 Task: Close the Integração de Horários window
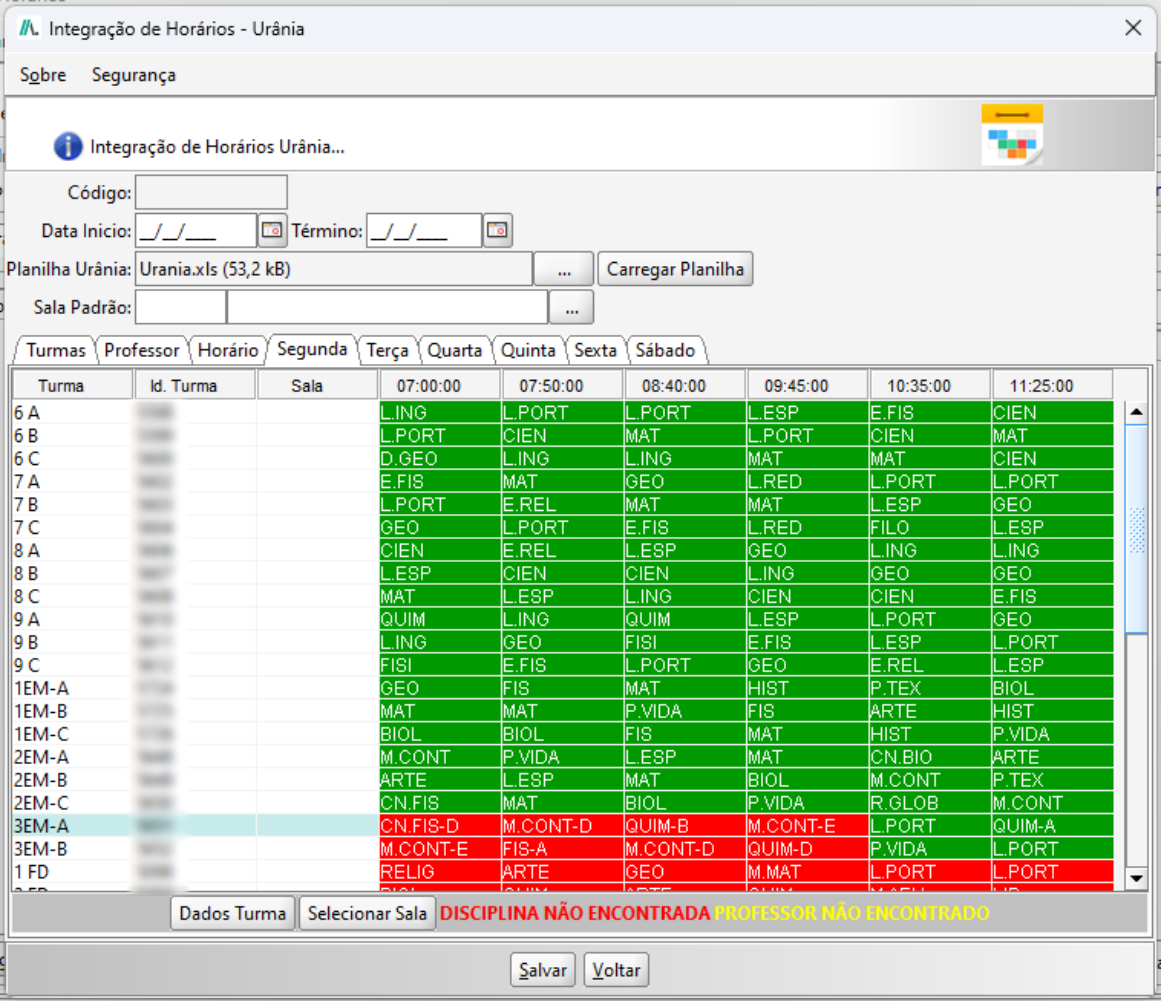point(1133,28)
